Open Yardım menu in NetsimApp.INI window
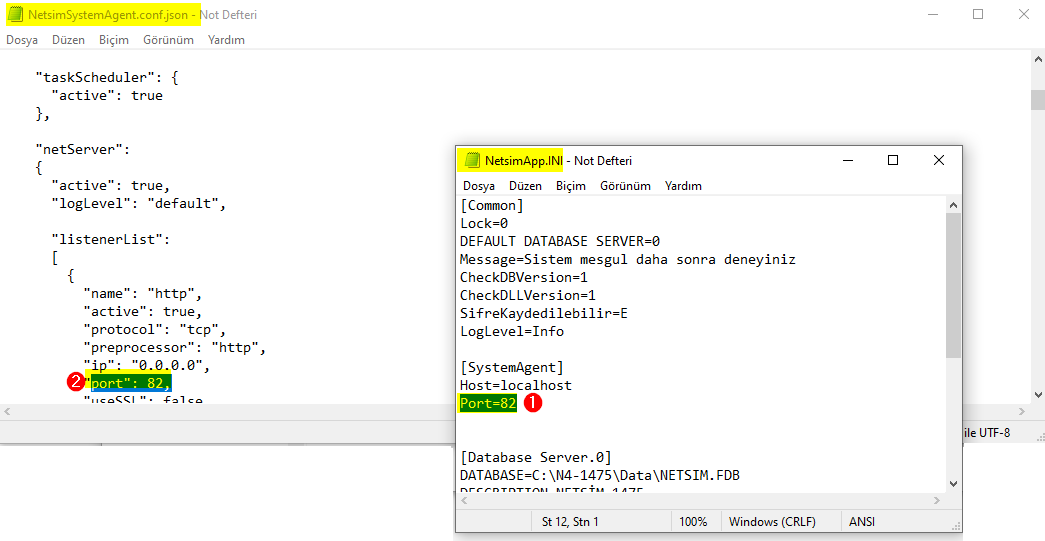This screenshot has width=1045, height=541. 683,186
